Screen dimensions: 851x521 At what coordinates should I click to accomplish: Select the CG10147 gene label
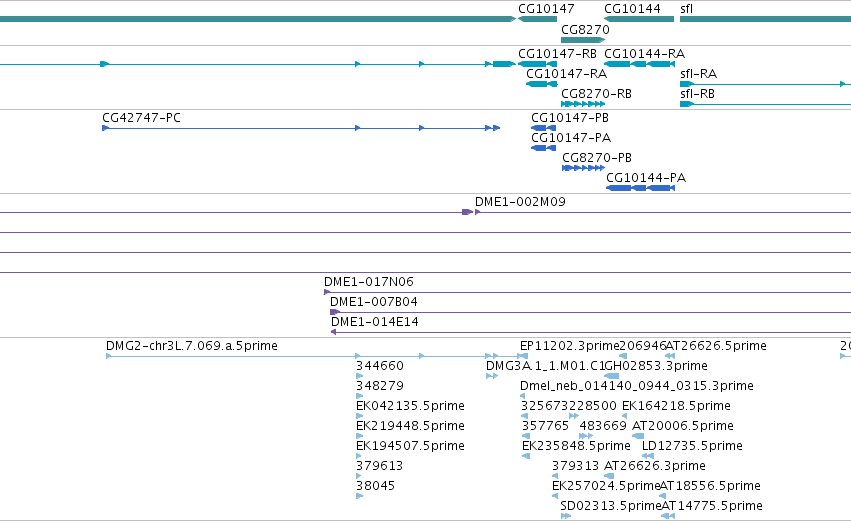point(546,9)
